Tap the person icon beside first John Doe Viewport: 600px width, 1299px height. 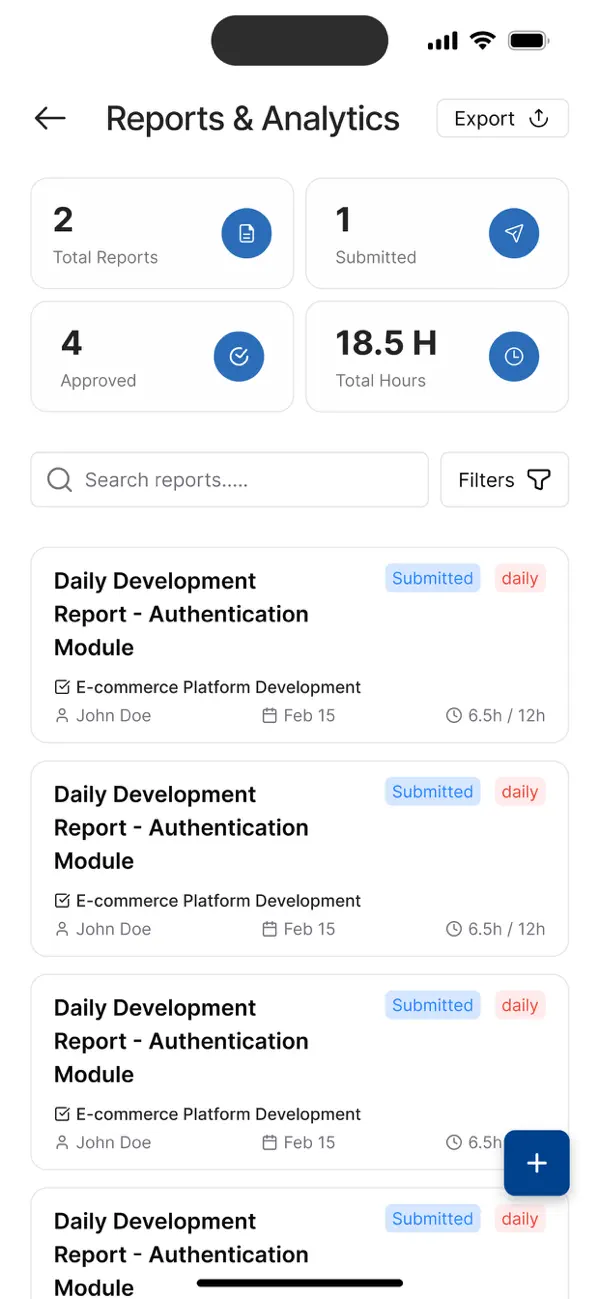[x=62, y=716]
